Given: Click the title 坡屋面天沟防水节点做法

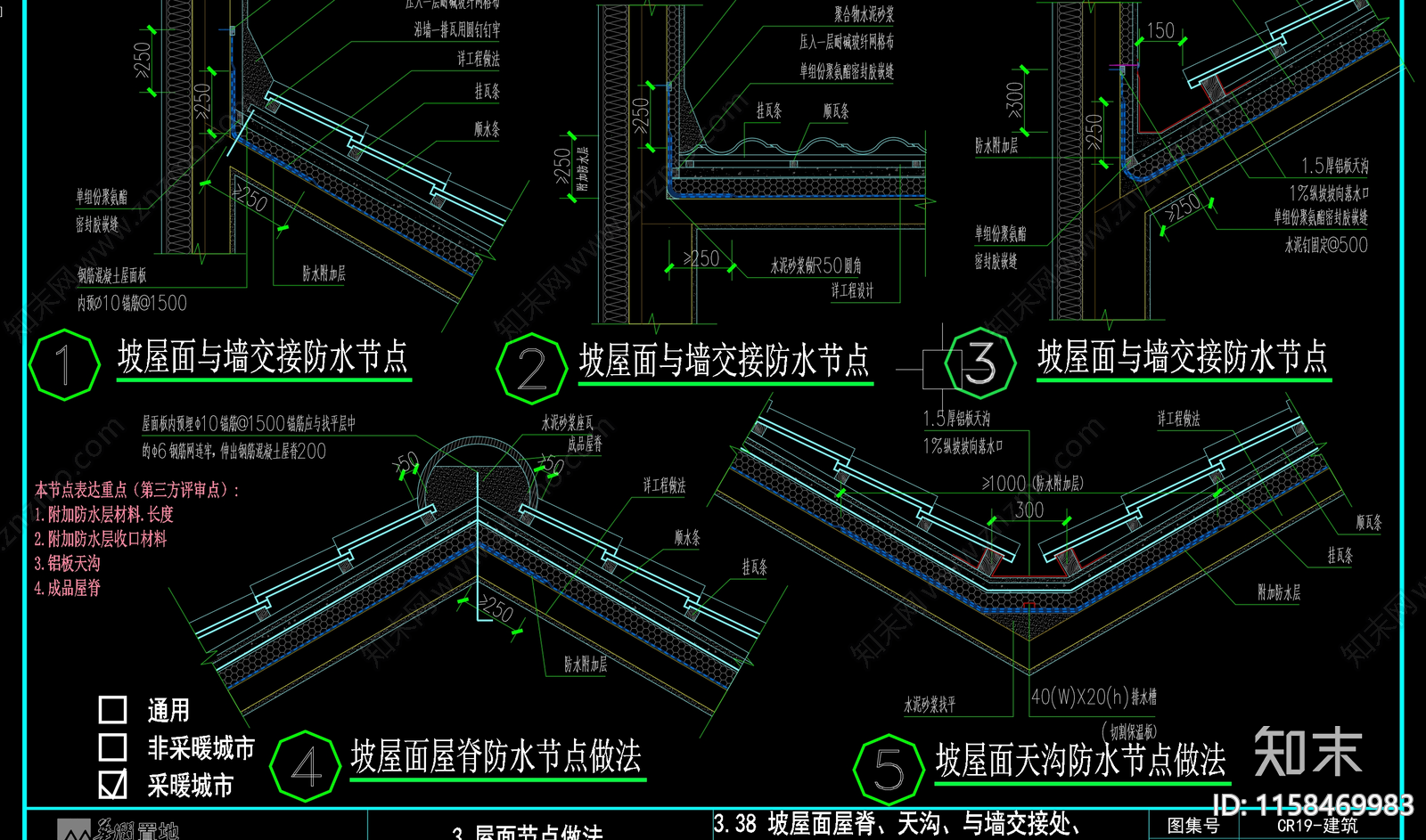Looking at the screenshot, I should [x=1081, y=762].
